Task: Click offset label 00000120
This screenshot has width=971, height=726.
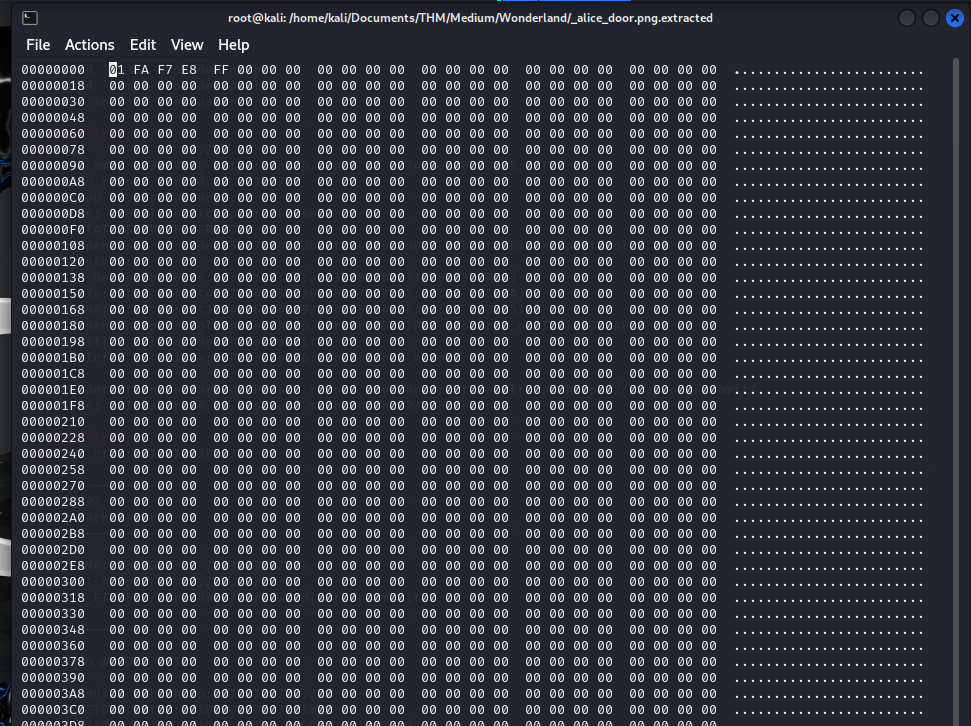Action: 53,262
